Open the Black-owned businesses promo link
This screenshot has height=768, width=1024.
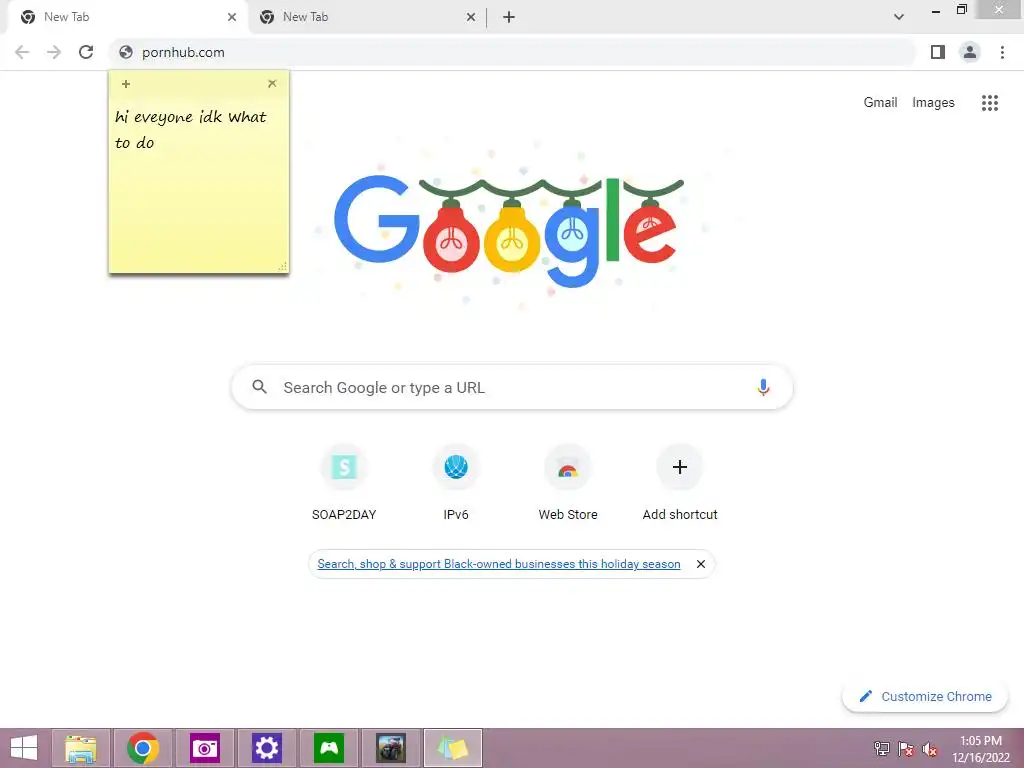499,564
